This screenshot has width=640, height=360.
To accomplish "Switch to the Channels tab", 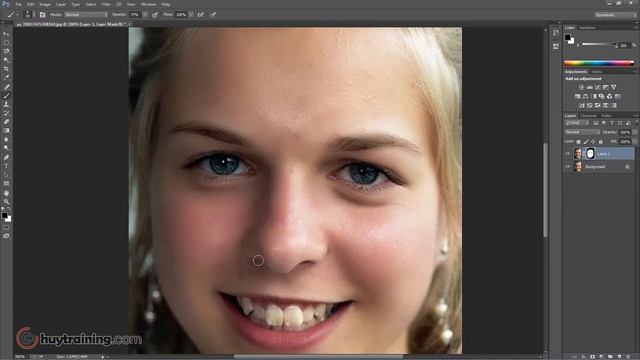I will pos(589,116).
